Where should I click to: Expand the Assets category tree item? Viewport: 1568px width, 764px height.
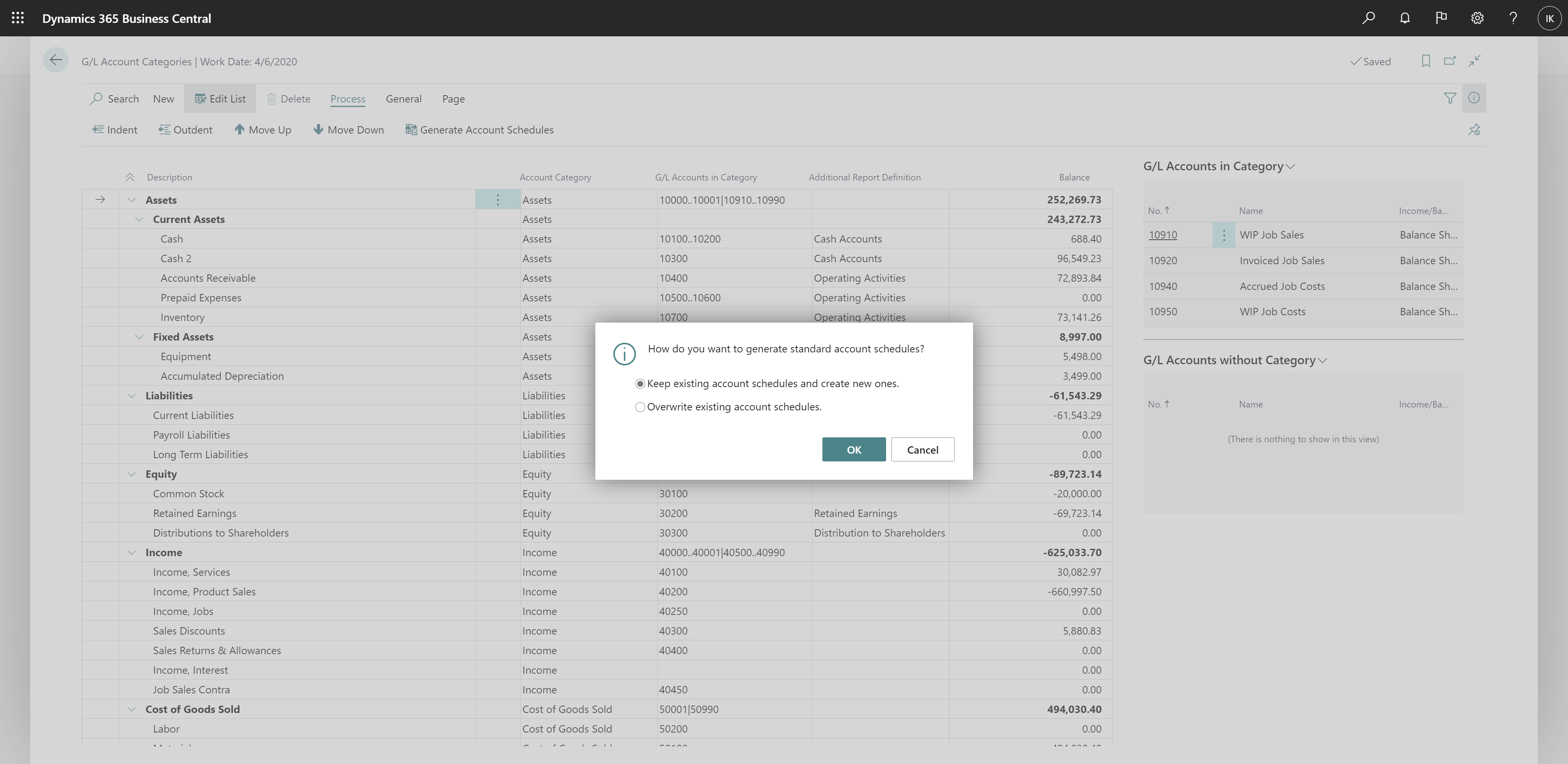(129, 199)
